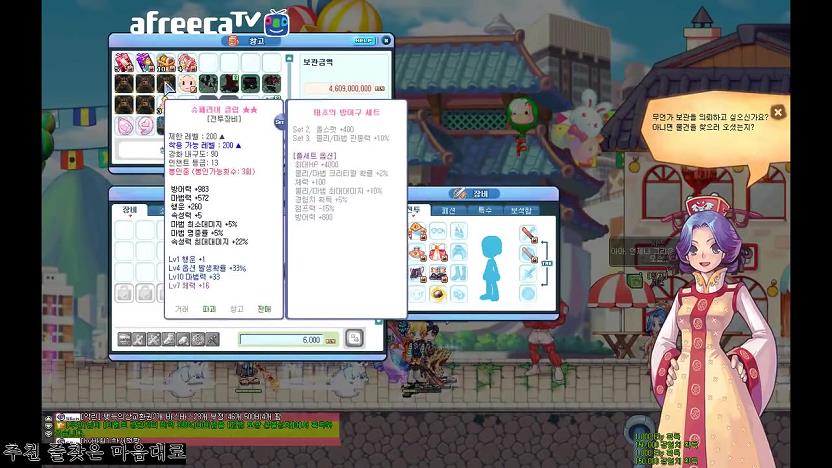Click 거래 option in item tooltip
The height and width of the screenshot is (468, 832).
181,309
